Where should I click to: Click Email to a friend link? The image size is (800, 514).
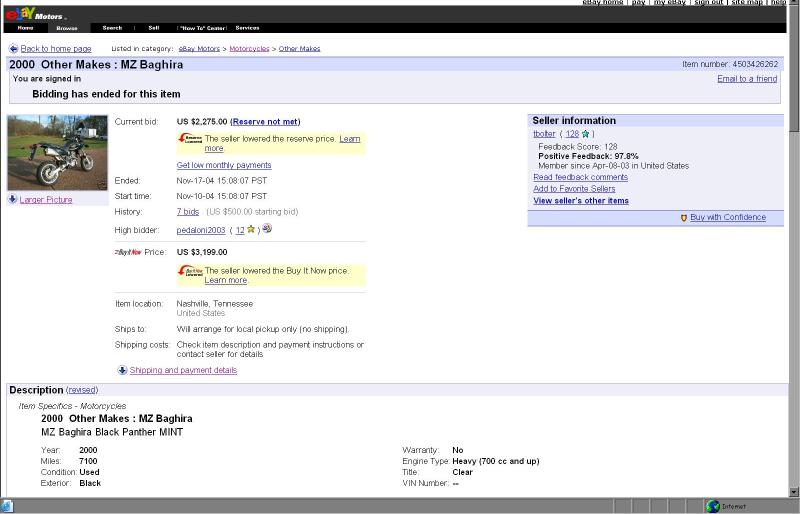[x=747, y=79]
